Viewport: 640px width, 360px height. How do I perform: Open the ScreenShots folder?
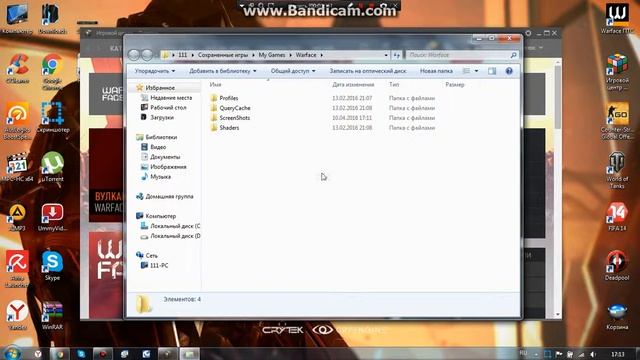234,118
